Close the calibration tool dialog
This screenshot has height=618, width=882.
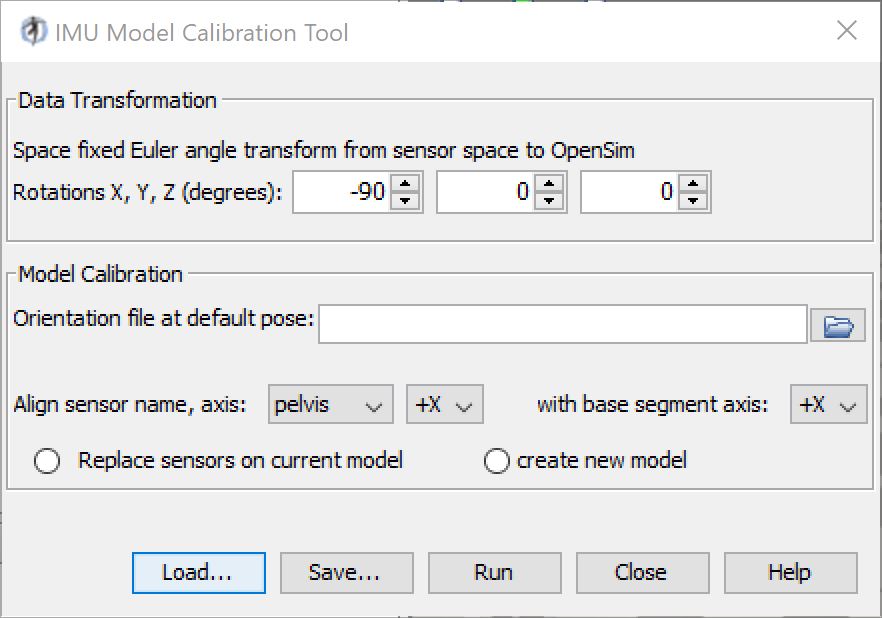pos(642,572)
